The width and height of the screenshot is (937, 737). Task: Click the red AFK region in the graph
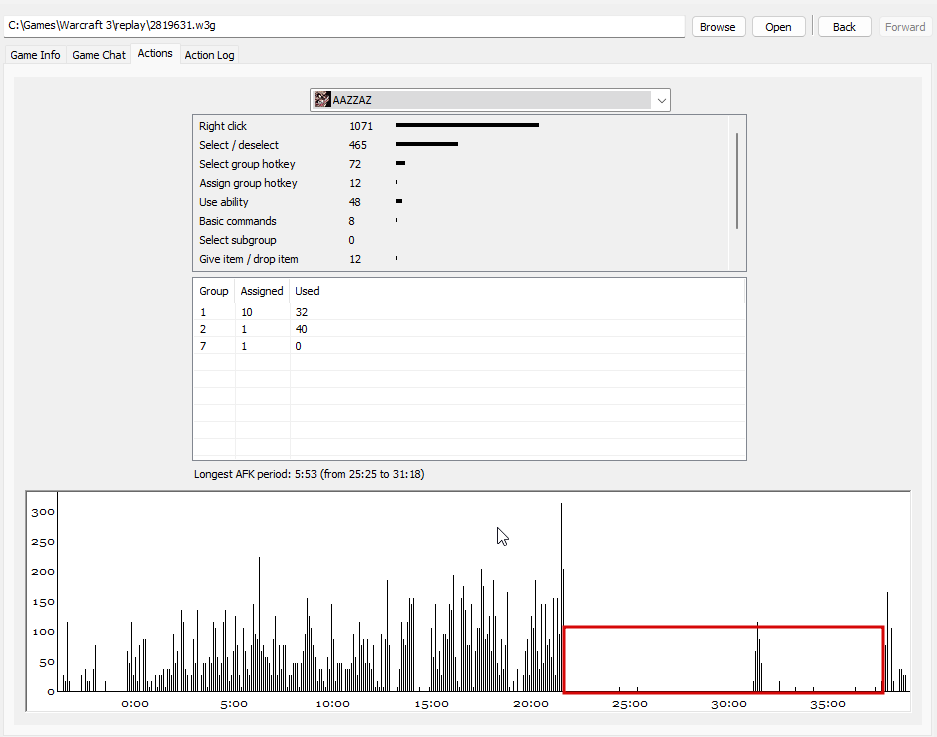[723, 659]
